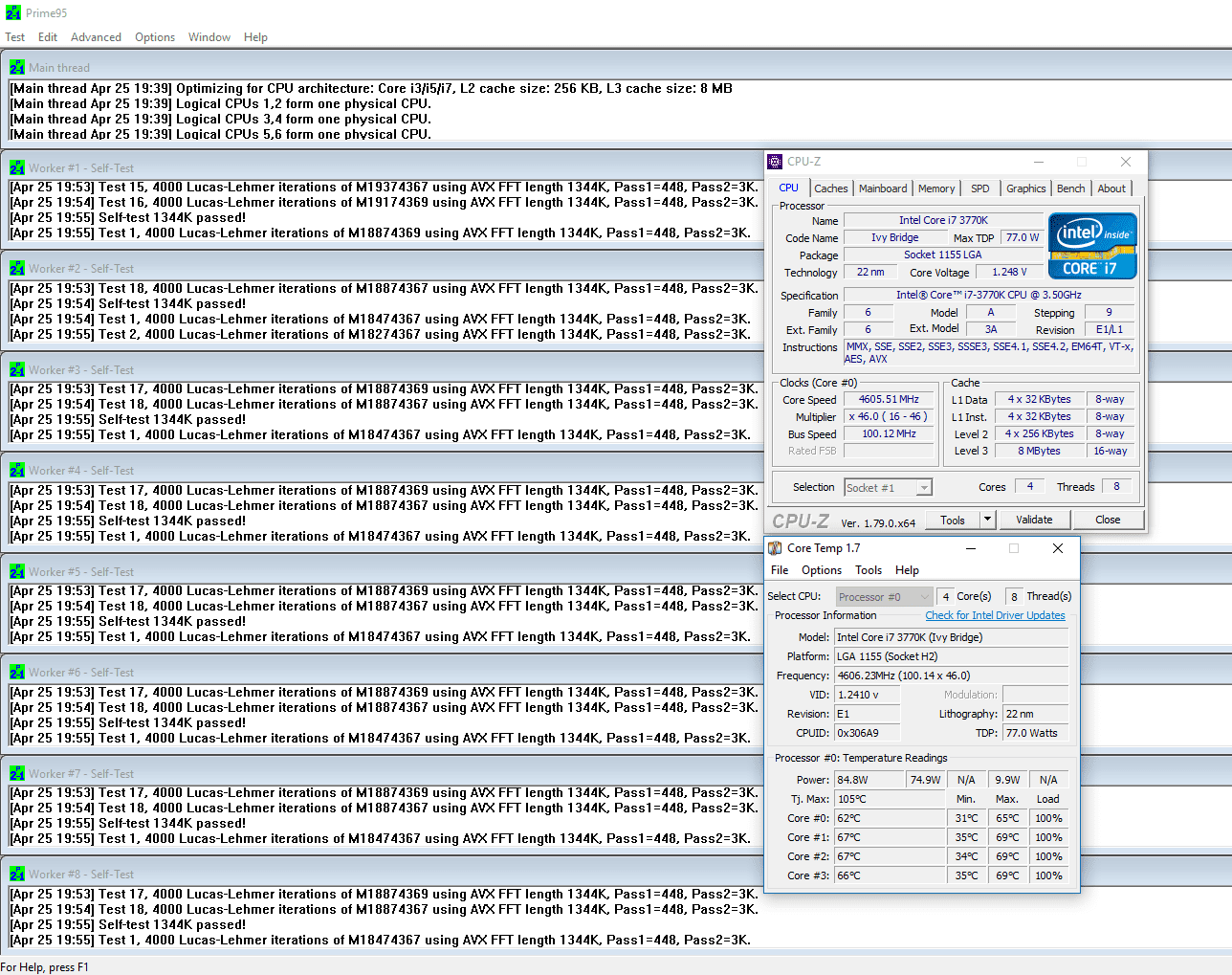This screenshot has width=1232, height=975.
Task: Switch to the Bench tab in CPU-Z
Action: 1071,188
